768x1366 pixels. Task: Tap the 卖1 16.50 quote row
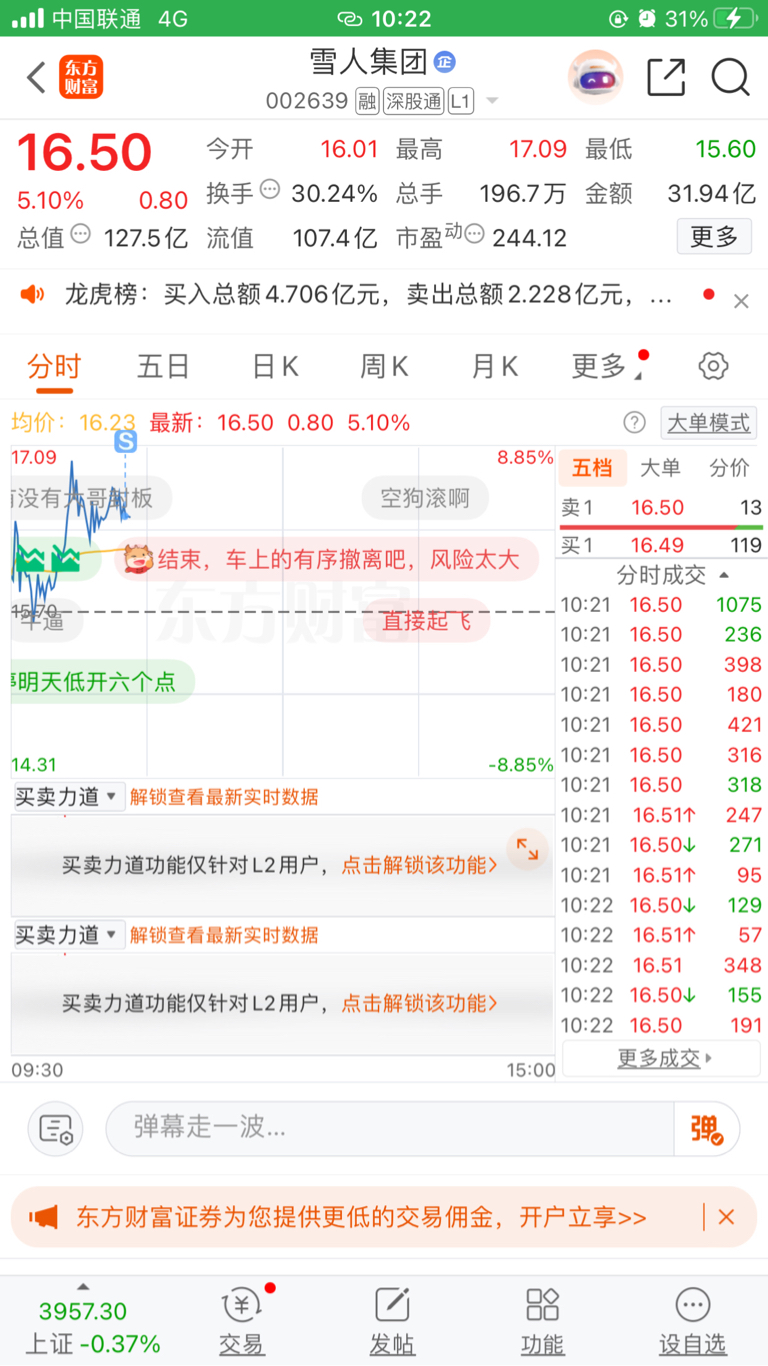661,507
